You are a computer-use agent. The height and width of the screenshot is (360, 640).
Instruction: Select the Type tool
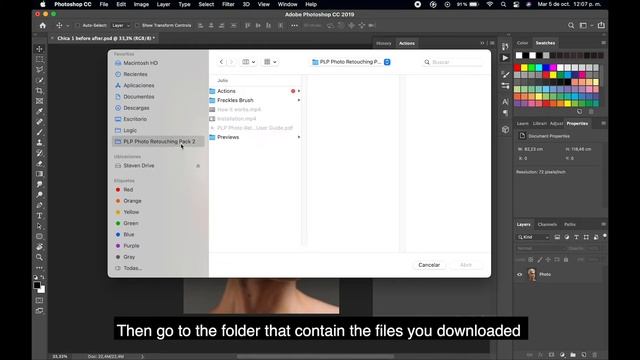pos(40,216)
